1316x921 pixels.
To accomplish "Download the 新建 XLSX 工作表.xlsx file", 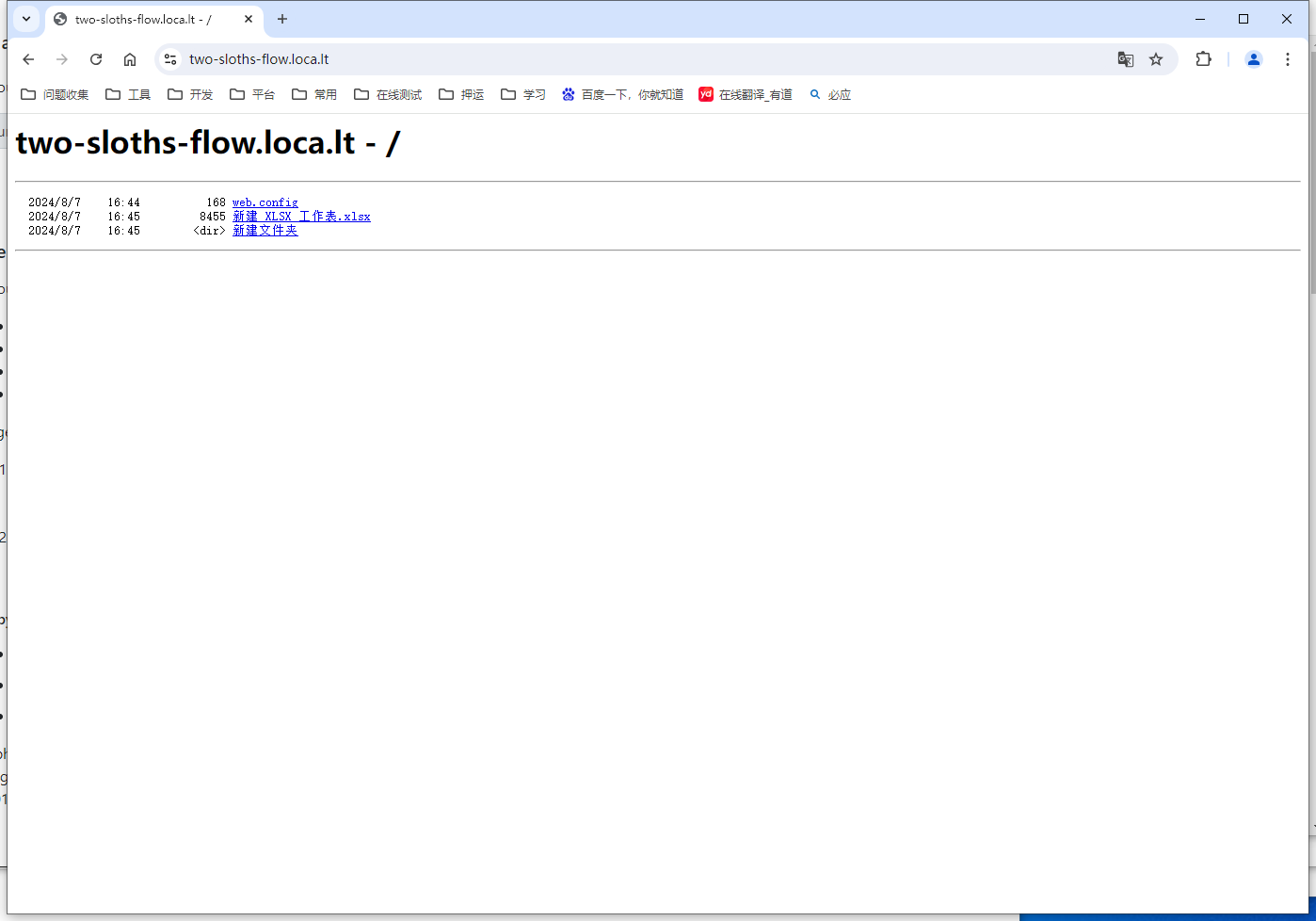I will coord(301,217).
